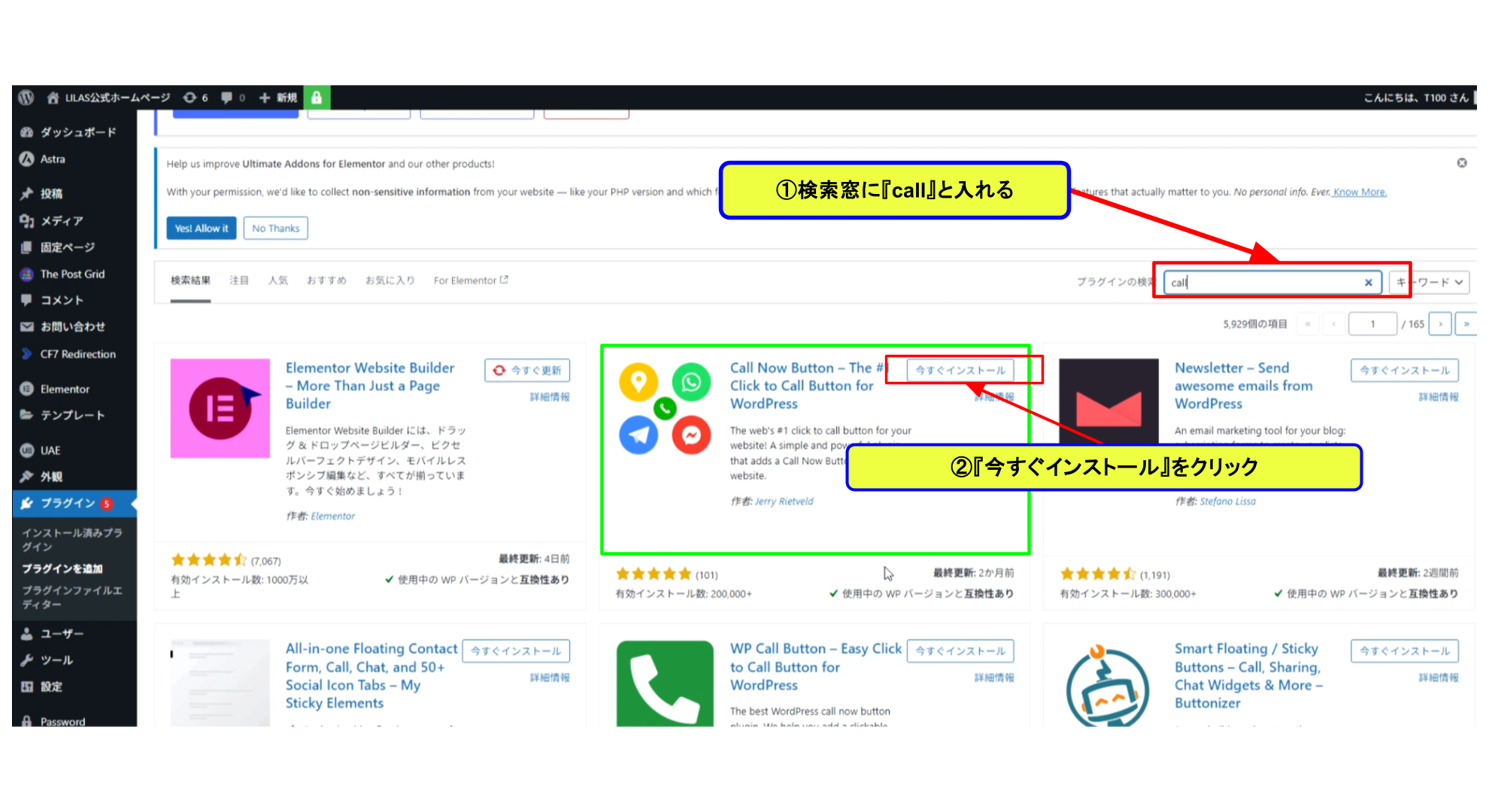Click 今すぐ更新 for Elementor Website Builder
Viewport: 1489px width, 812px height.
tap(527, 371)
